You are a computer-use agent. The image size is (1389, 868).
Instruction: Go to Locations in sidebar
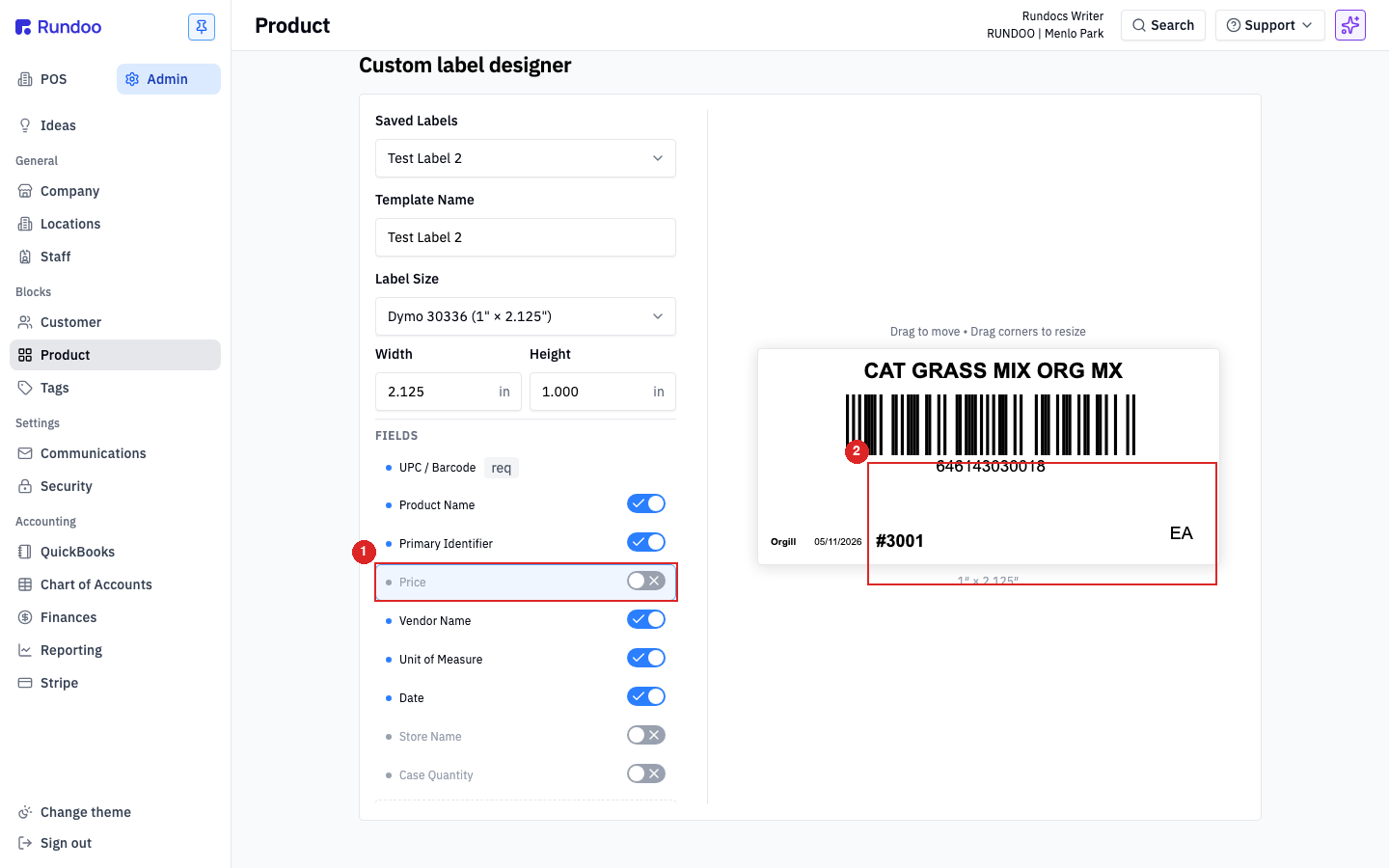pos(115,224)
